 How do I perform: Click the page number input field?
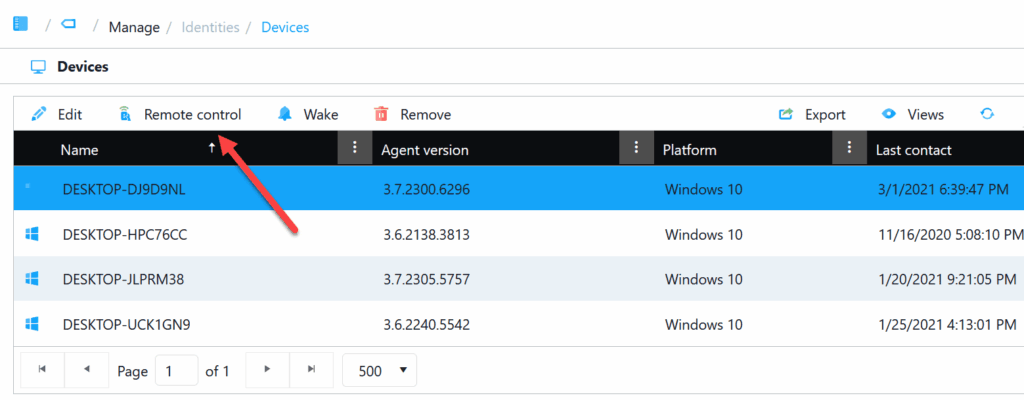click(176, 370)
